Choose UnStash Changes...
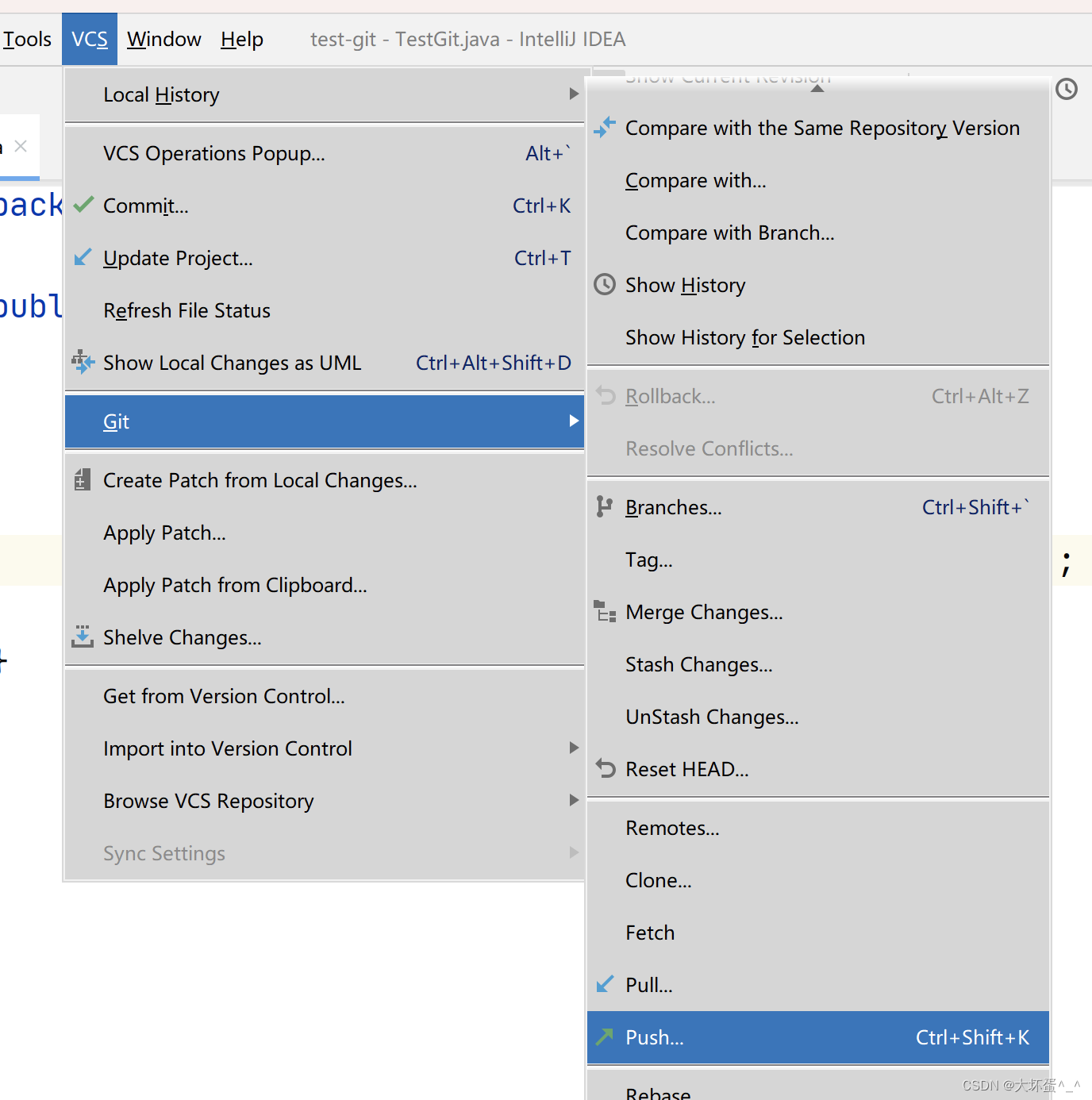Image resolution: width=1092 pixels, height=1100 pixels. [818, 717]
